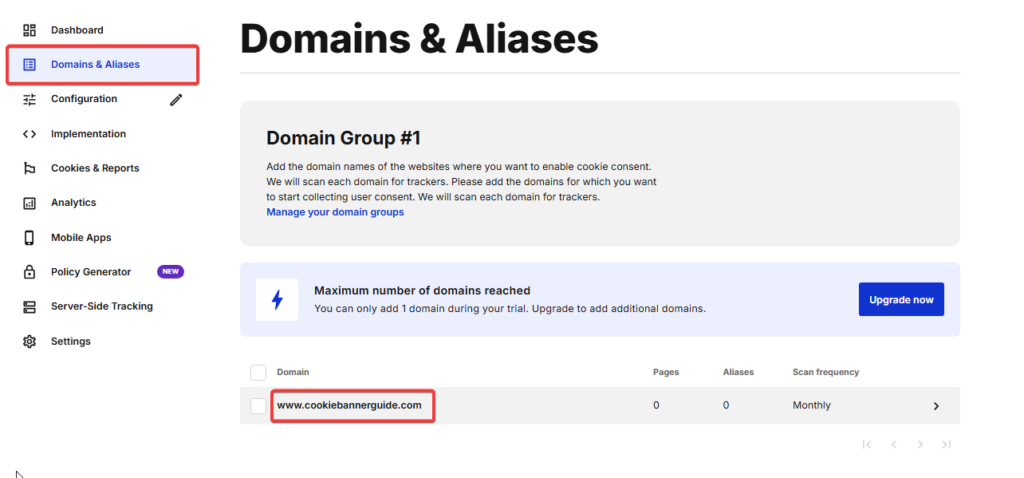1024x478 pixels.
Task: Click the Cookies & Reports flag icon
Action: click(30, 168)
